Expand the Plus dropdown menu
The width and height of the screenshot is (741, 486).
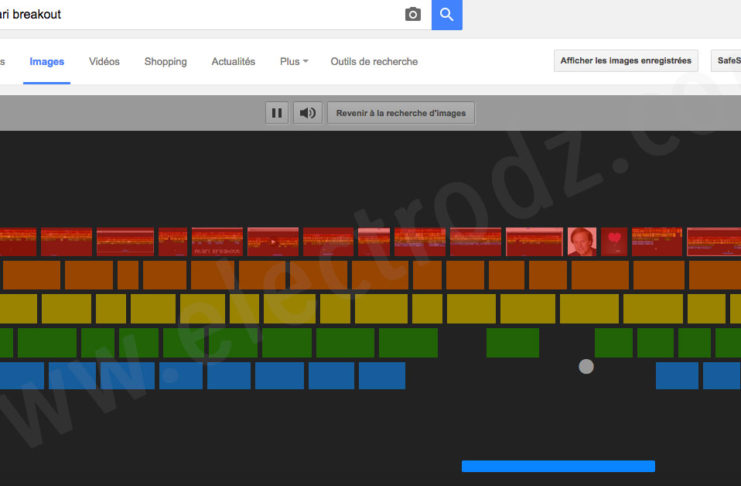point(294,61)
